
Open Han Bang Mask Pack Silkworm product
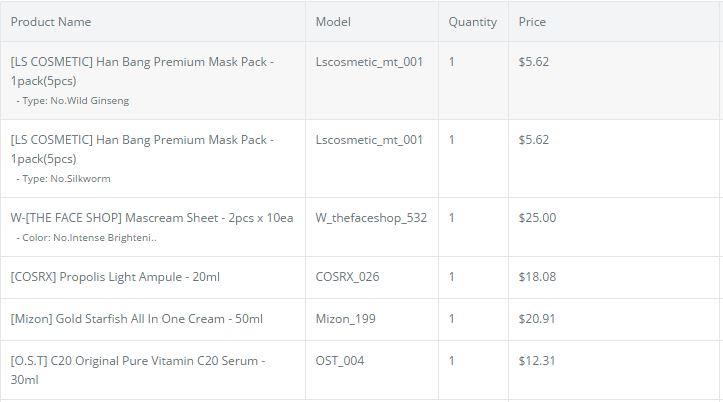coord(142,148)
